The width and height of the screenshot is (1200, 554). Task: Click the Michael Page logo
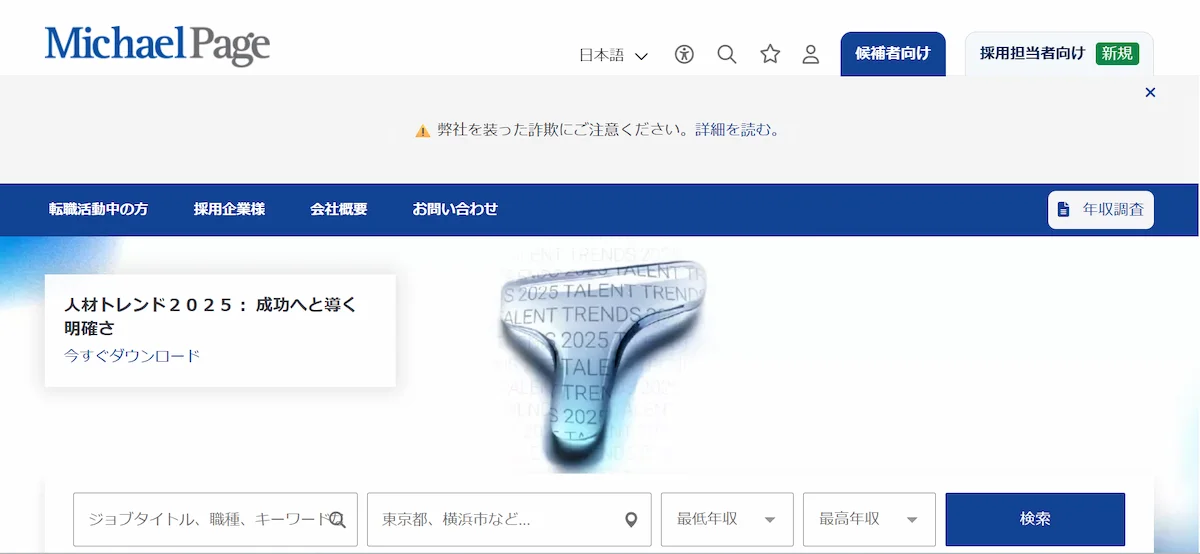157,46
